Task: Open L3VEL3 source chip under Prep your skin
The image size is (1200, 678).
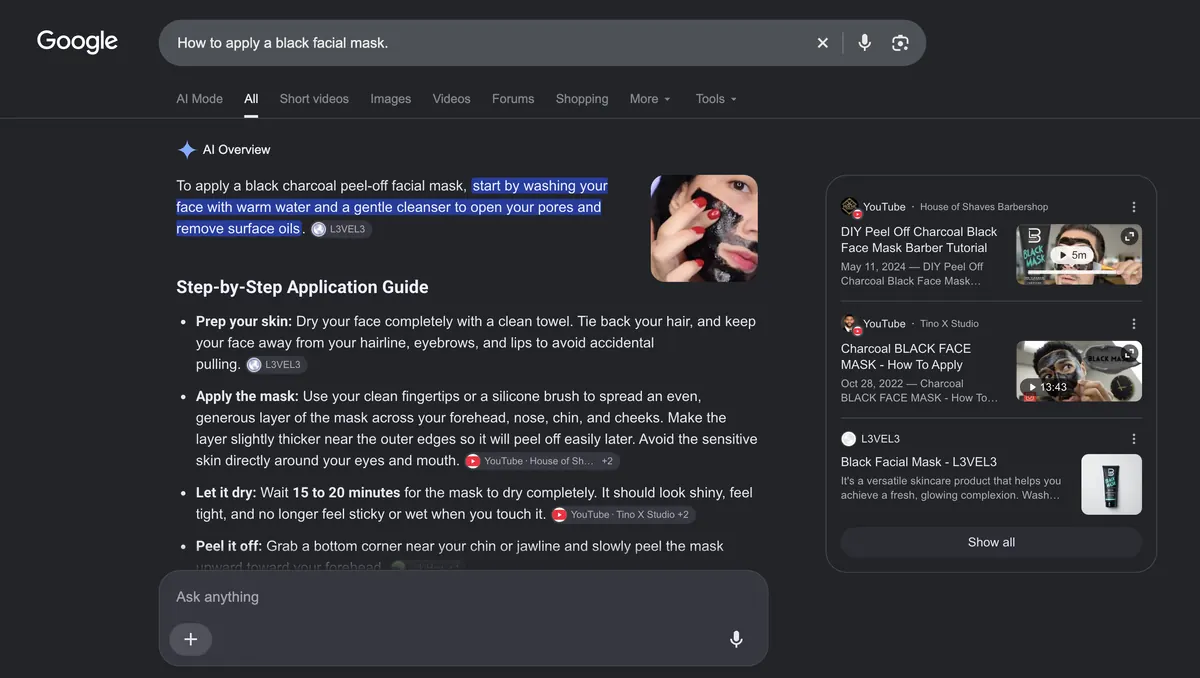Action: pos(276,365)
